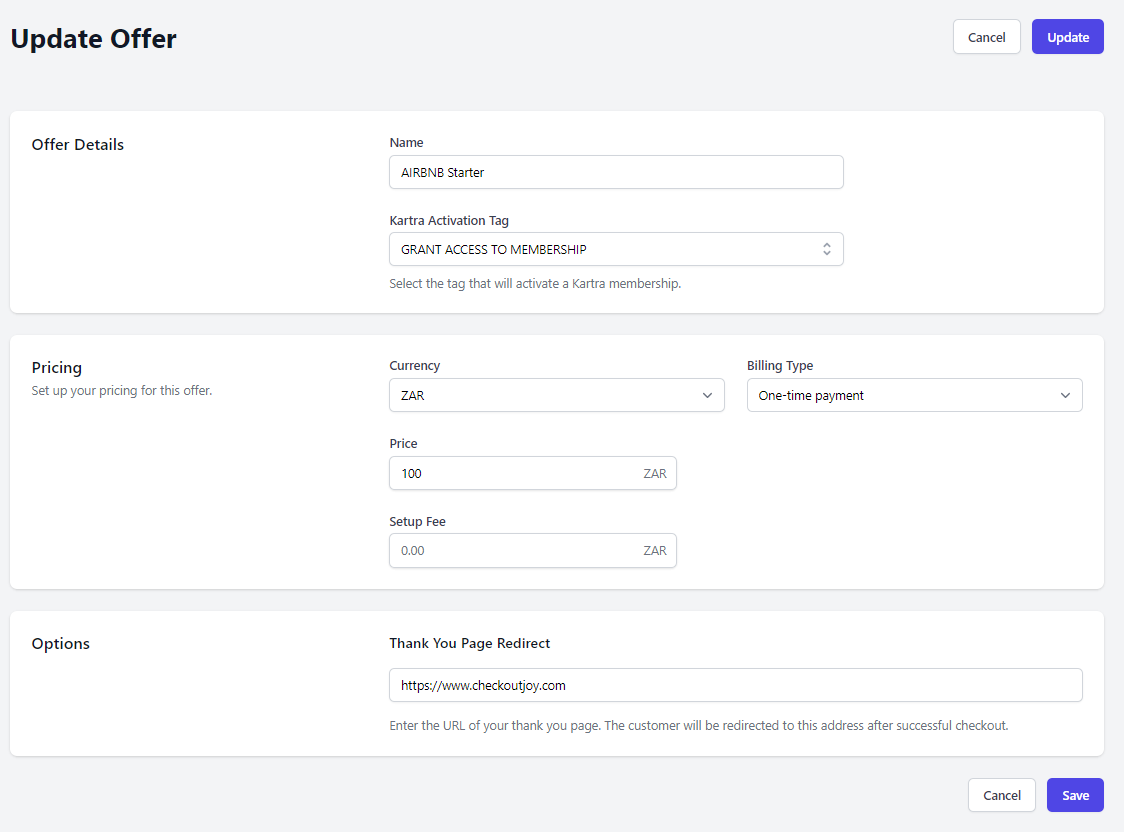The width and height of the screenshot is (1124, 832).
Task: Open the Kartra Activation Tag selector
Action: click(x=616, y=249)
